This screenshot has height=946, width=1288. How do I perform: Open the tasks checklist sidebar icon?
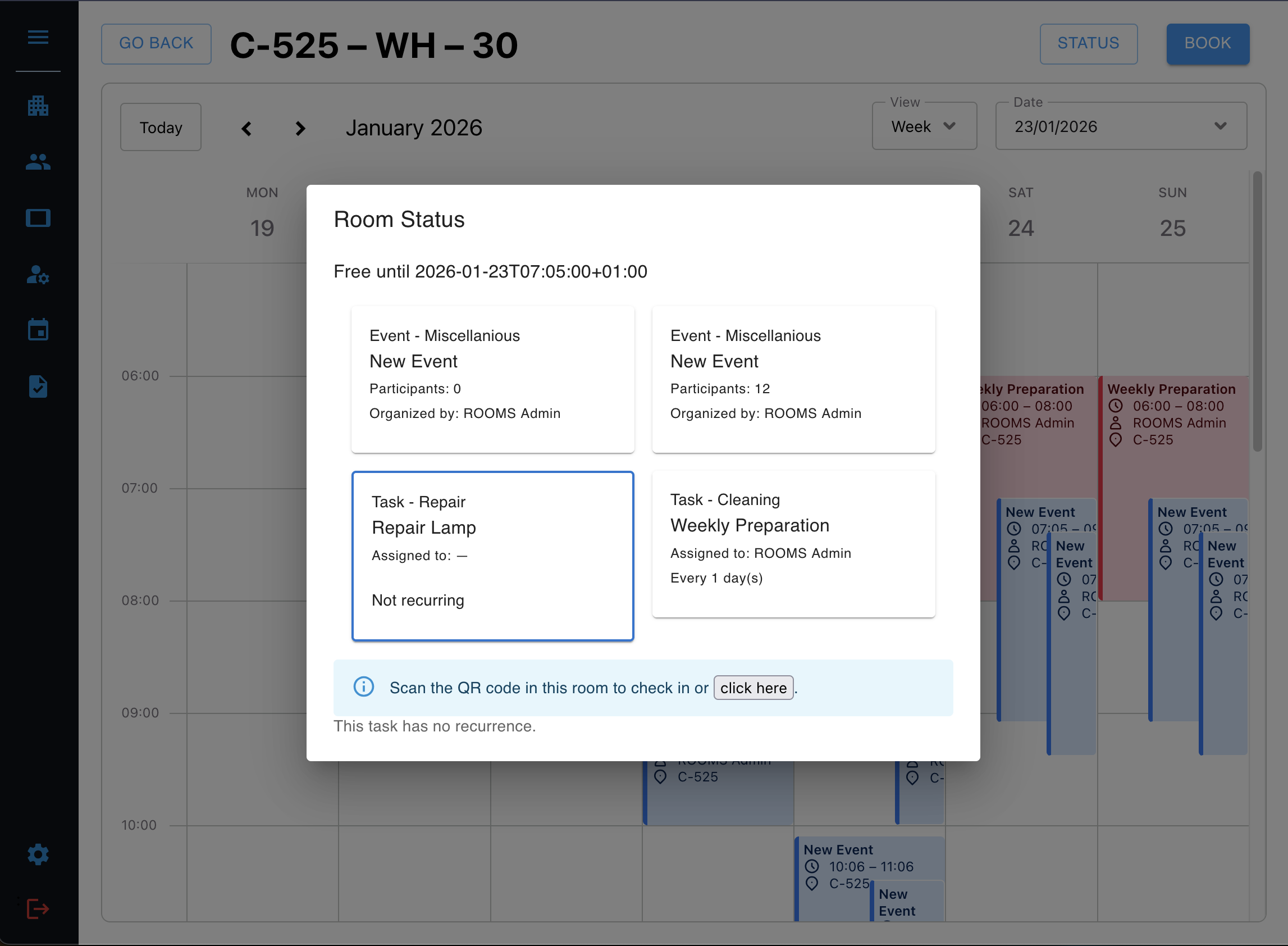[x=38, y=386]
